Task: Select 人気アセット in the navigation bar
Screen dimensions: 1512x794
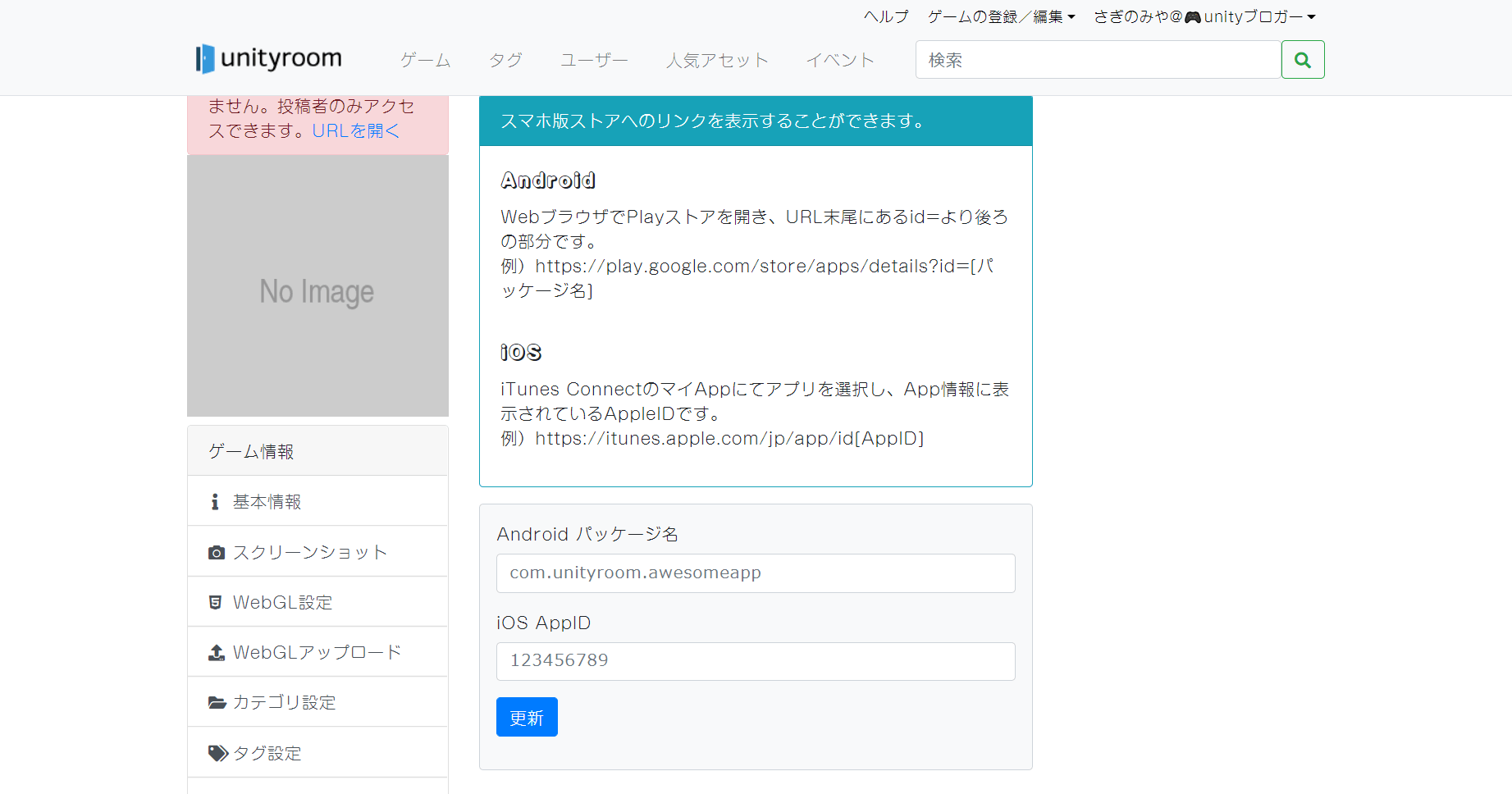Action: tap(717, 59)
